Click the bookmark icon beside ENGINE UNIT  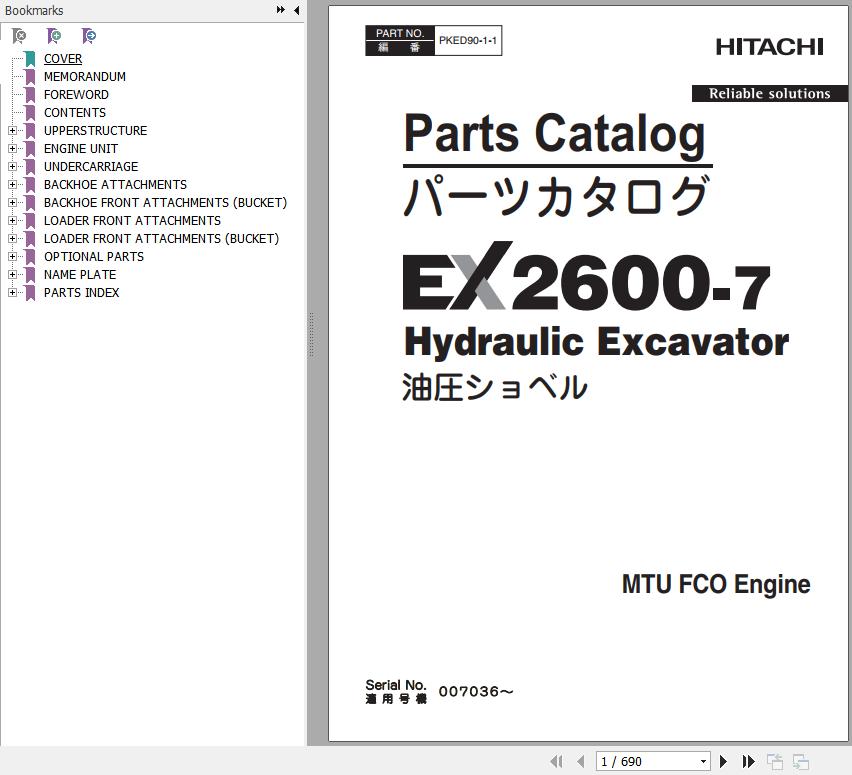30,148
